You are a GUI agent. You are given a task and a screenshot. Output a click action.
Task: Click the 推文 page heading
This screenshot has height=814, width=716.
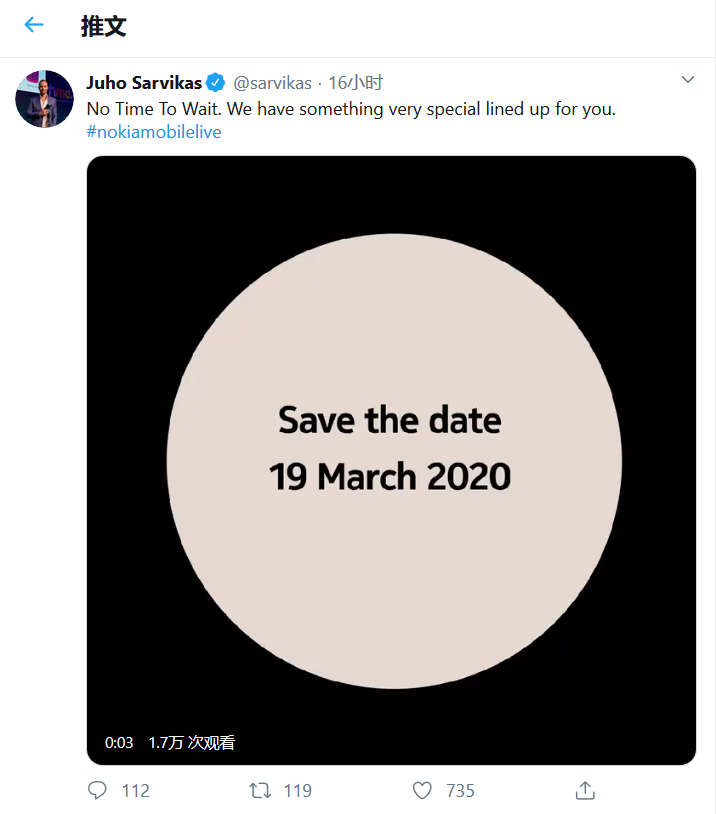[x=104, y=26]
